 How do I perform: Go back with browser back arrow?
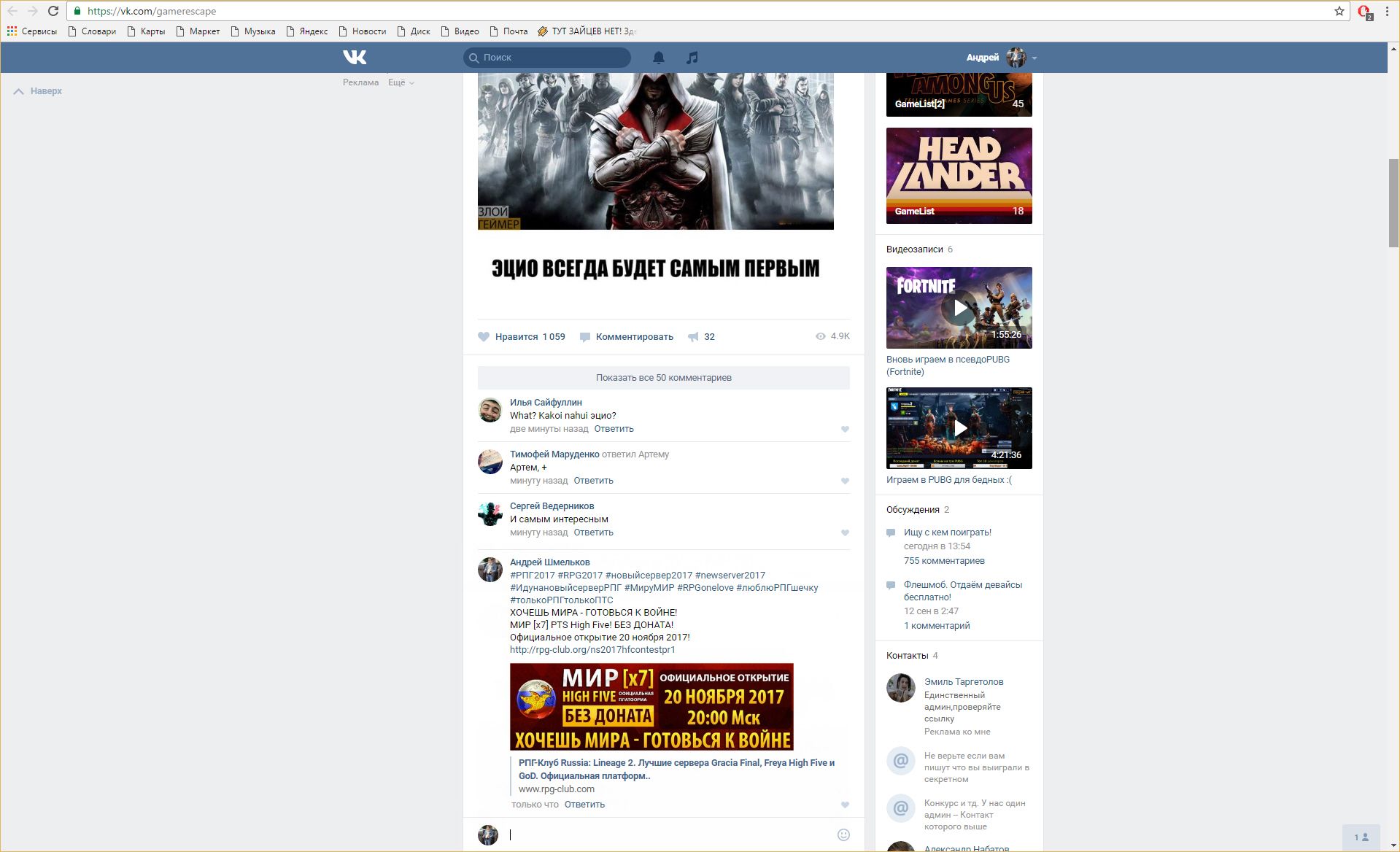[12, 11]
